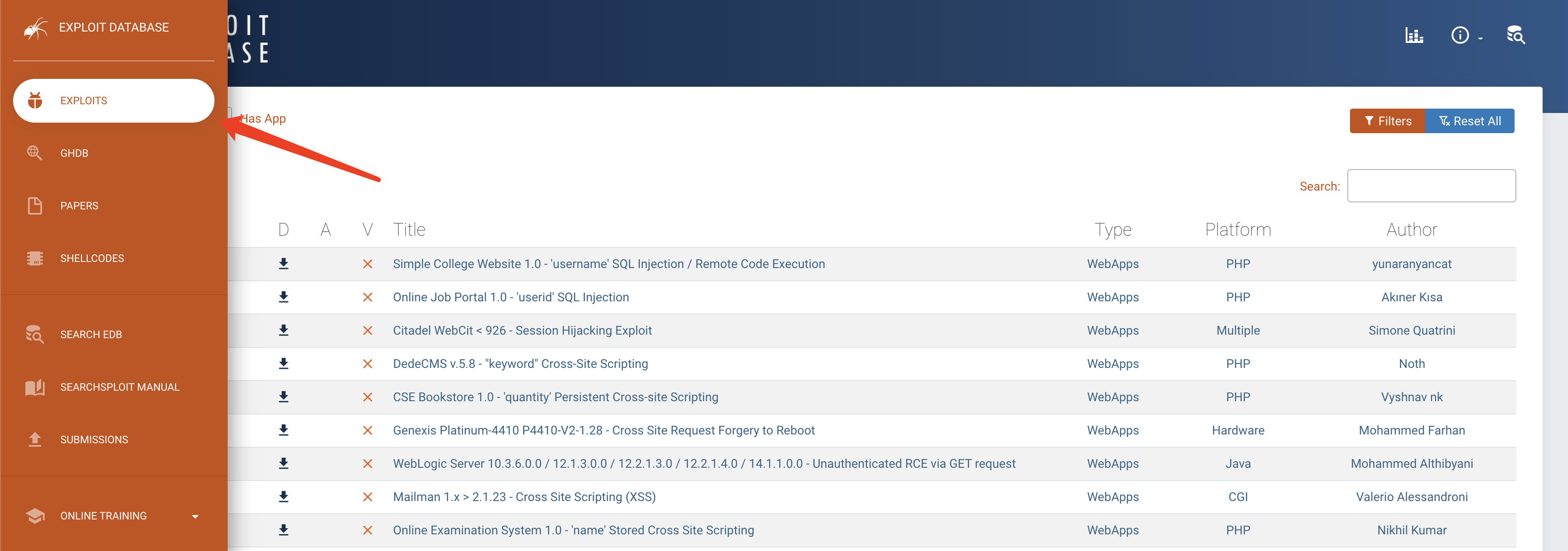The width and height of the screenshot is (1568, 551).
Task: Click author Mohammed Althibyani
Action: point(1412,463)
